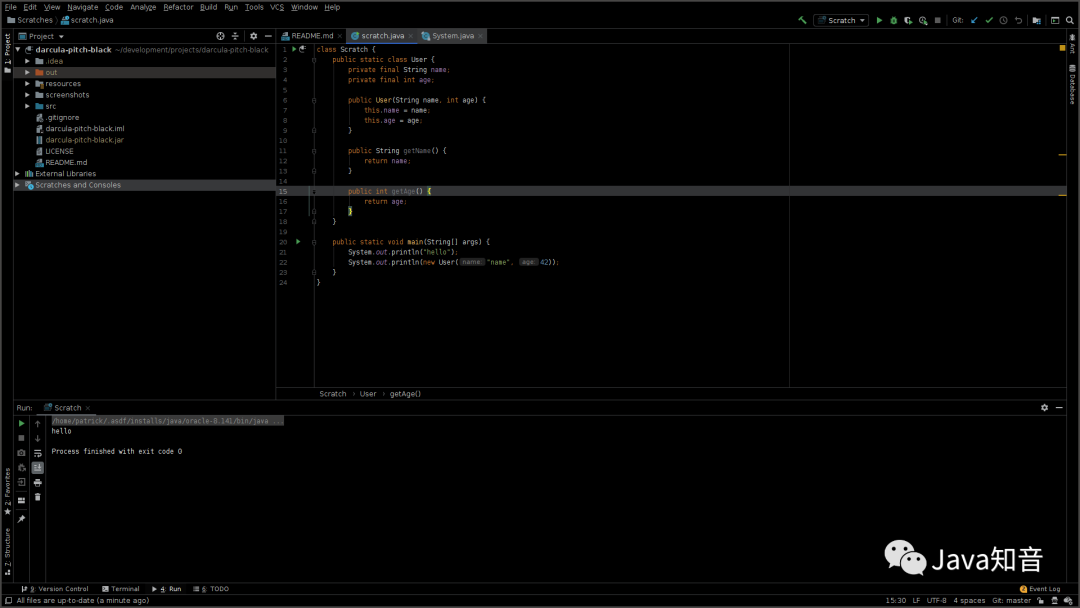Screen dimensions: 1080x608
Task: Close the scratch.java editor tab
Action: coord(411,36)
